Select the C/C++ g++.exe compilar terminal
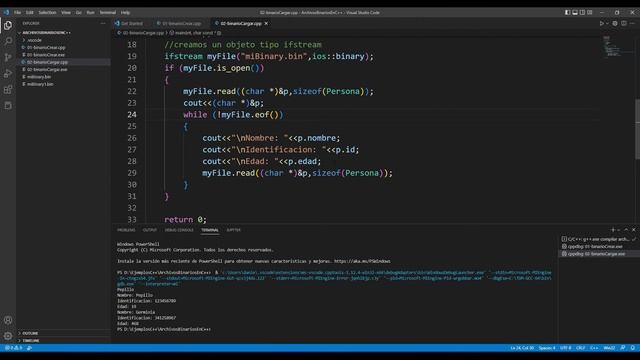 598,239
